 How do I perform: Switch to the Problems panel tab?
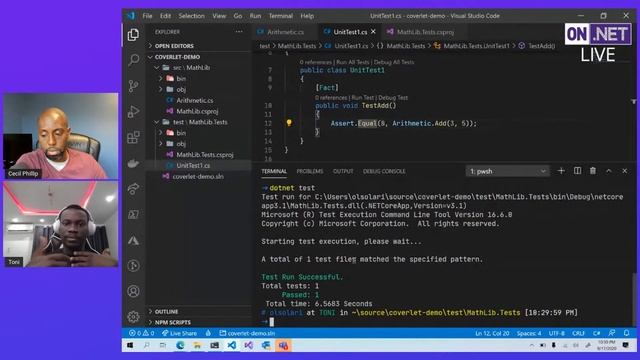point(310,171)
